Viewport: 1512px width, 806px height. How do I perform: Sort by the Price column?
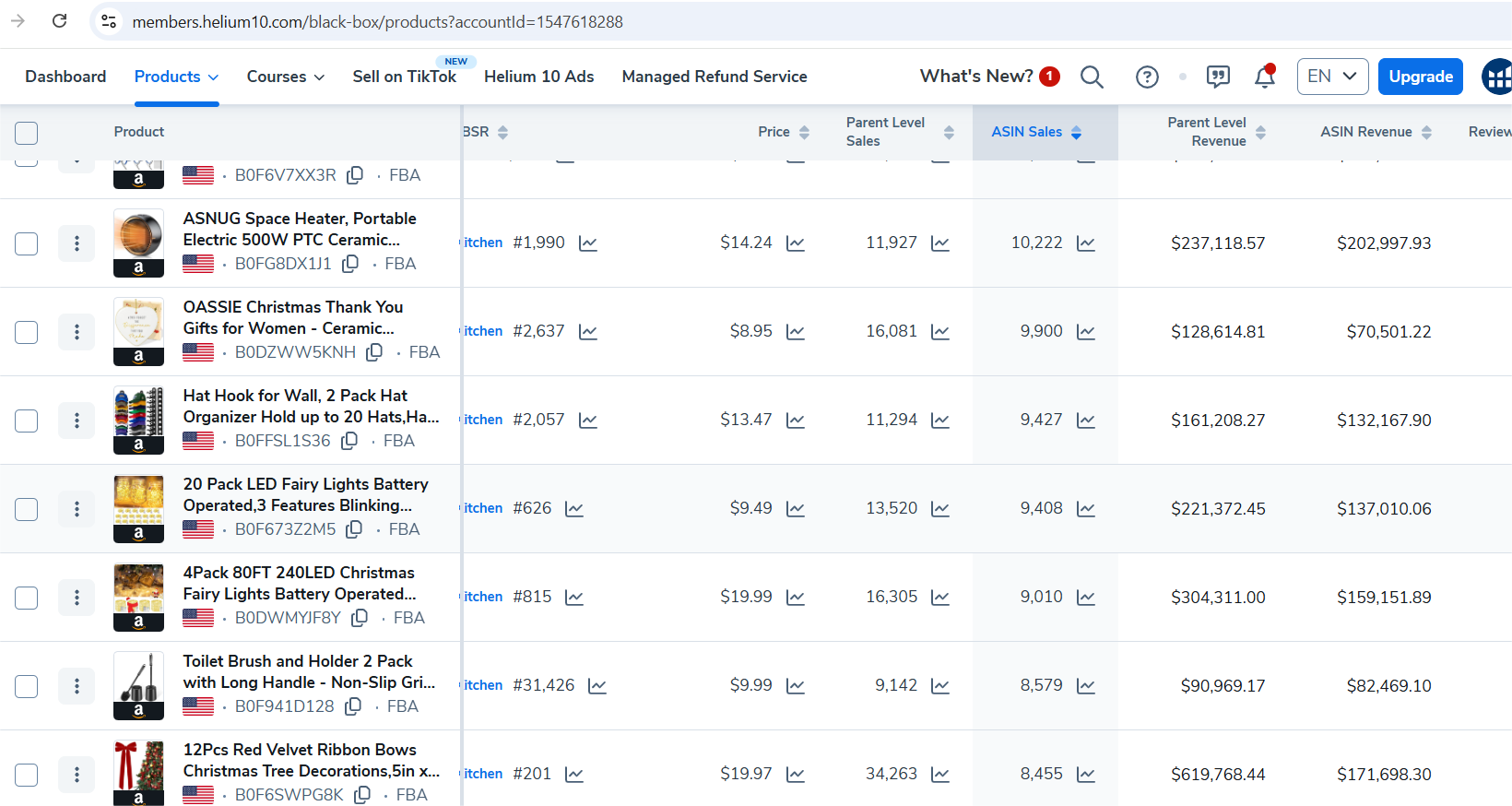(784, 132)
